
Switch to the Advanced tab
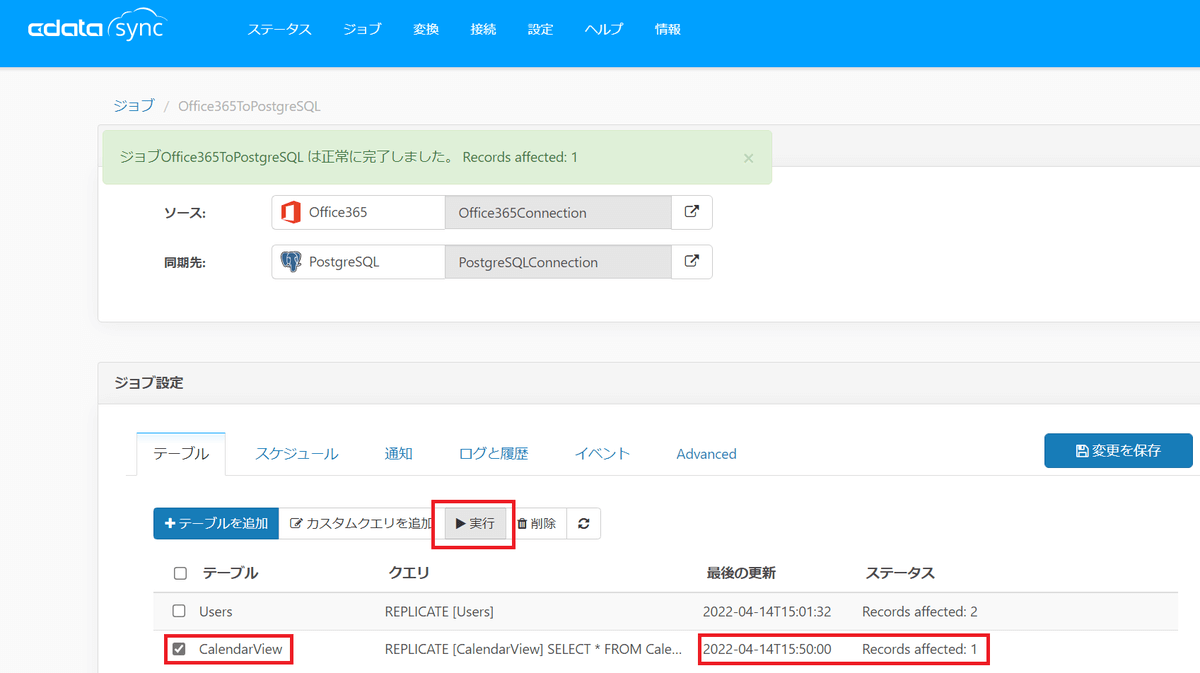pyautogui.click(x=706, y=453)
